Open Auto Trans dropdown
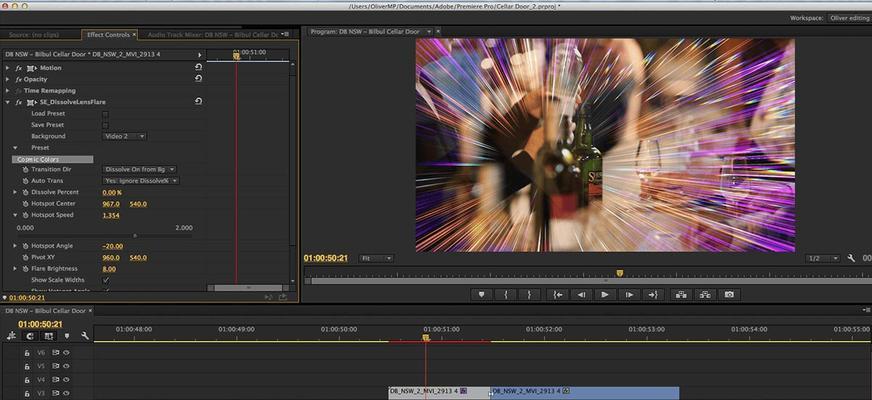This screenshot has height=400, width=872. (141, 181)
